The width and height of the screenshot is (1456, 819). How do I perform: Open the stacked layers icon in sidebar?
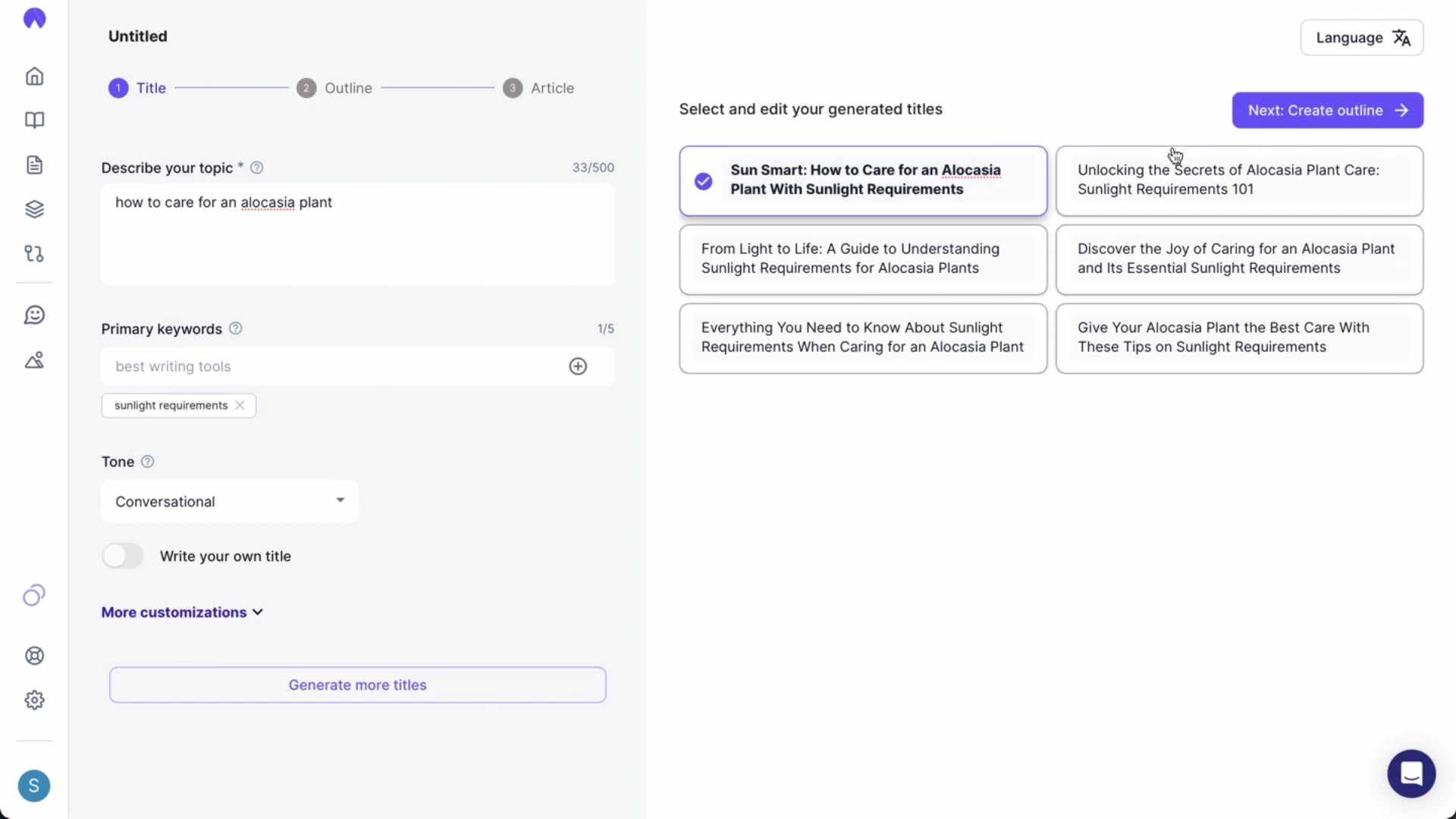click(x=34, y=209)
